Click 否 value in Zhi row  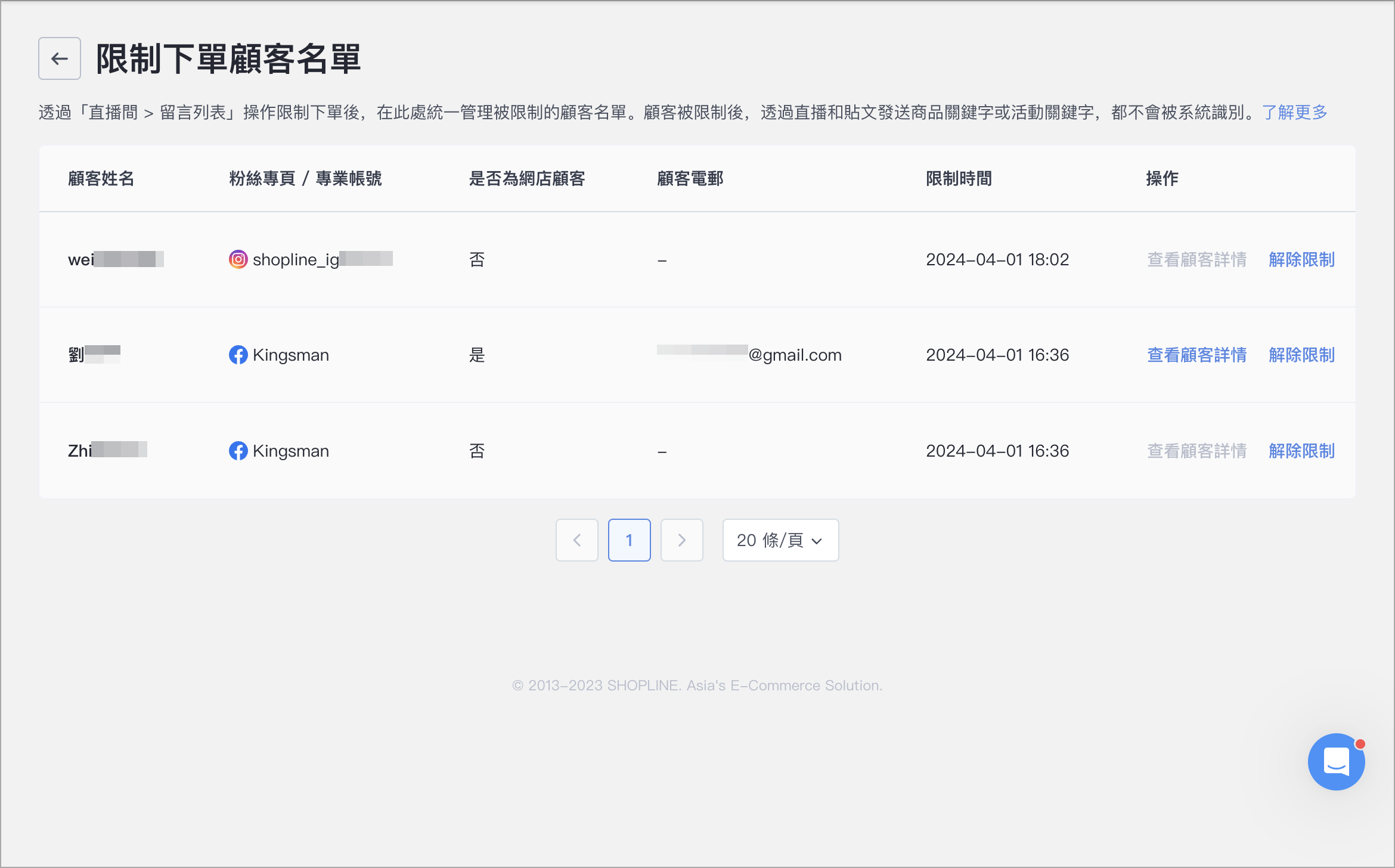click(477, 451)
